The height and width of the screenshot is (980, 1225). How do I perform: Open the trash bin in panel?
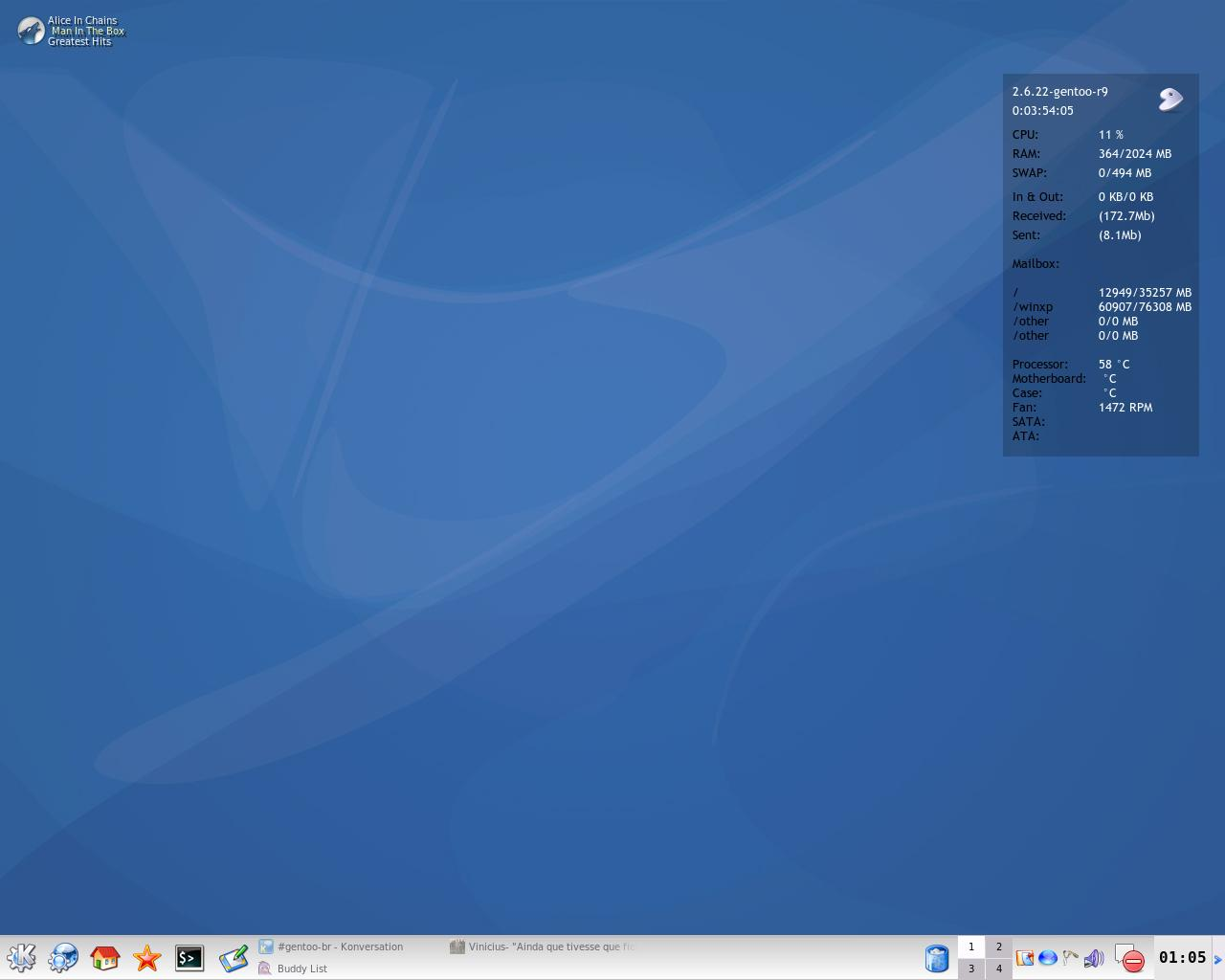point(937,958)
